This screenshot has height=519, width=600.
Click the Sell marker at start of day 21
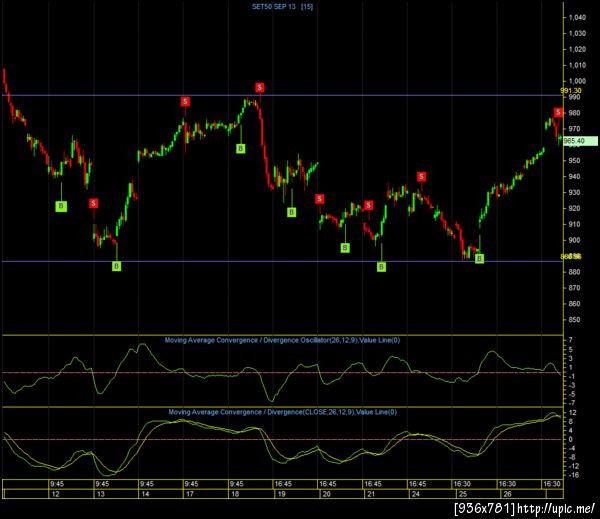point(368,205)
